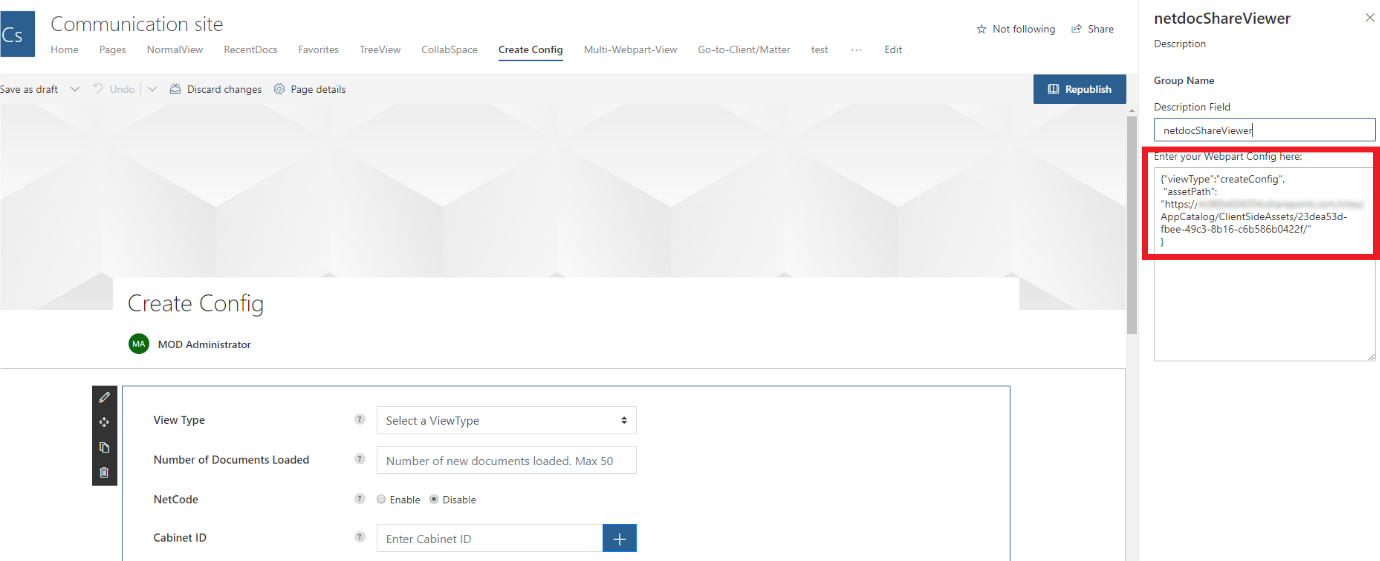Click the netdocShareViewer pane heading
This screenshot has height=561, width=1380.
(1222, 18)
